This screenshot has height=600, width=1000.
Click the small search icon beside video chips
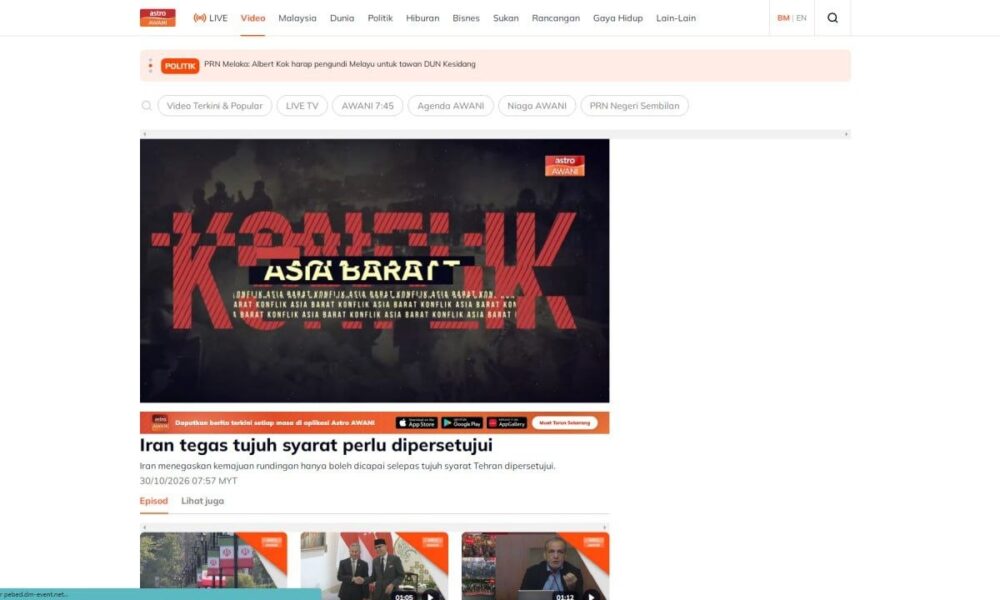(x=147, y=106)
